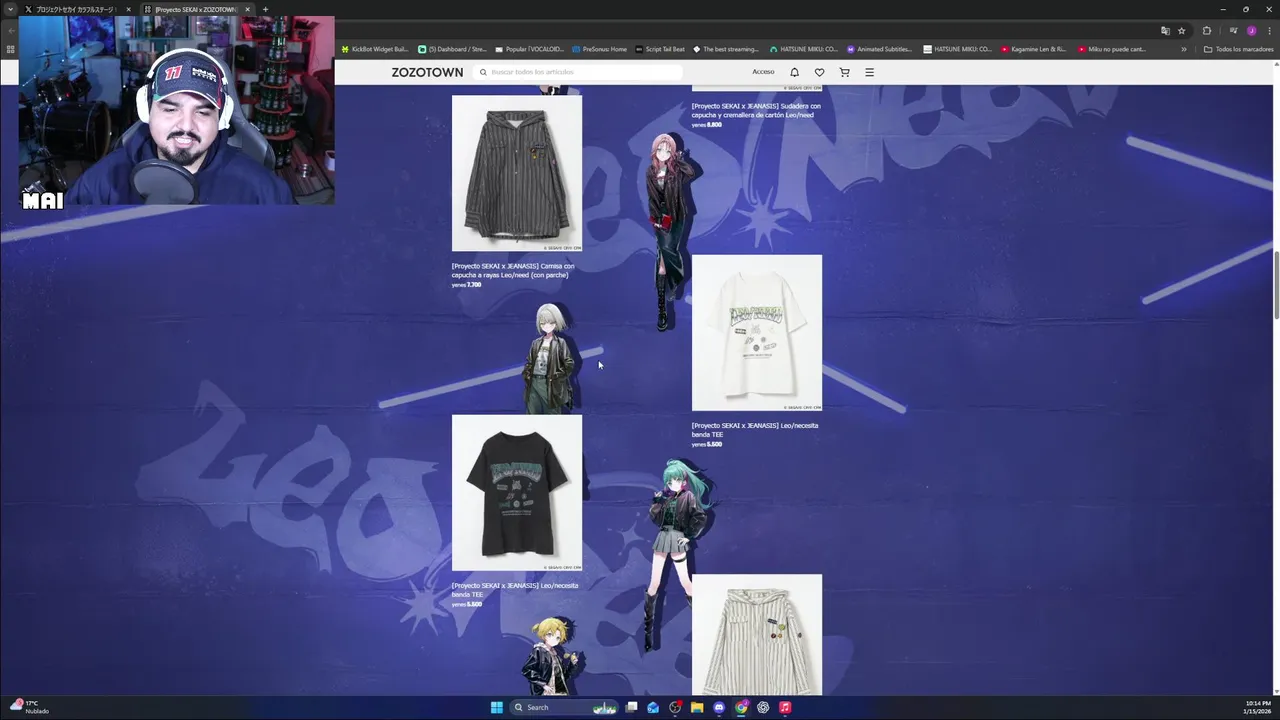Open ChatGPT from the taskbar
Image resolution: width=1280 pixels, height=720 pixels.
pos(763,707)
